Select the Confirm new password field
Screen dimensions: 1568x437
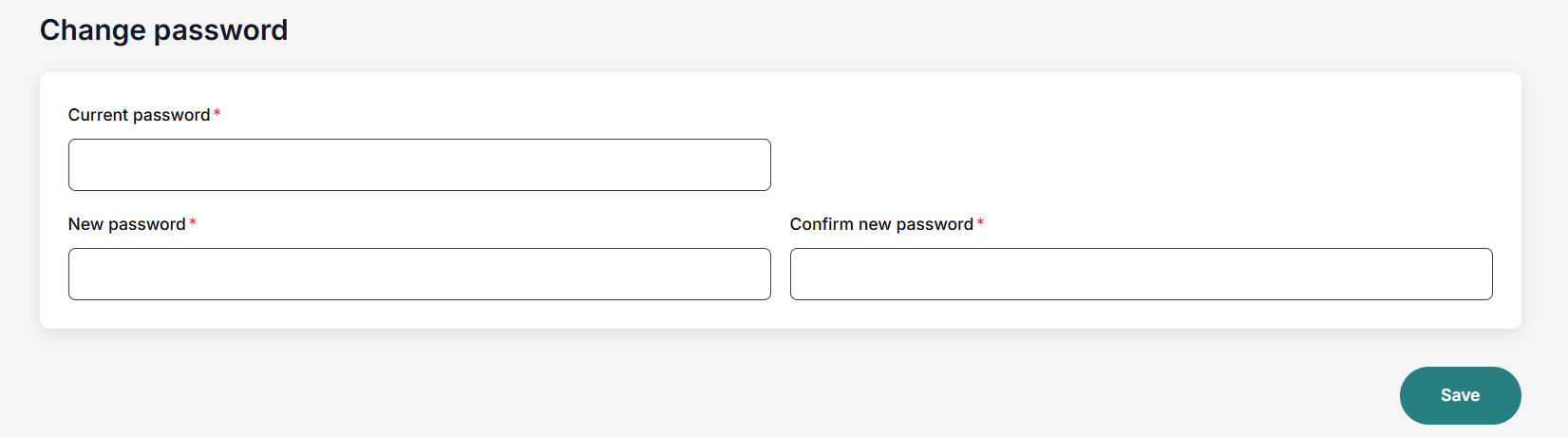click(x=1141, y=274)
